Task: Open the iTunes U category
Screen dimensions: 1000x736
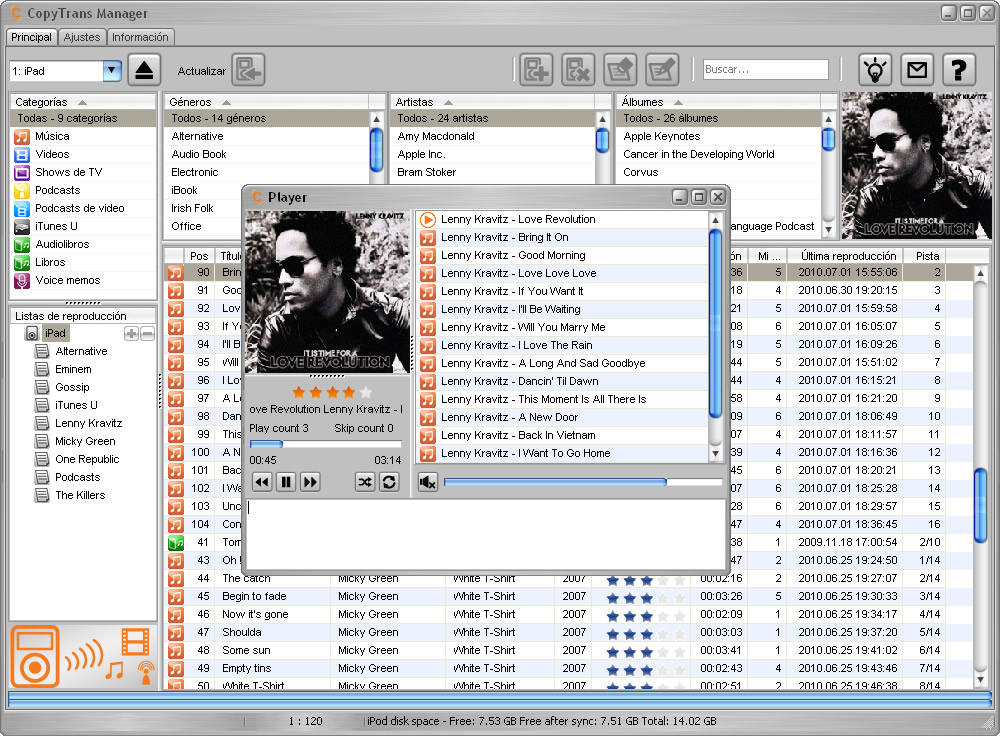Action: pyautogui.click(x=56, y=226)
